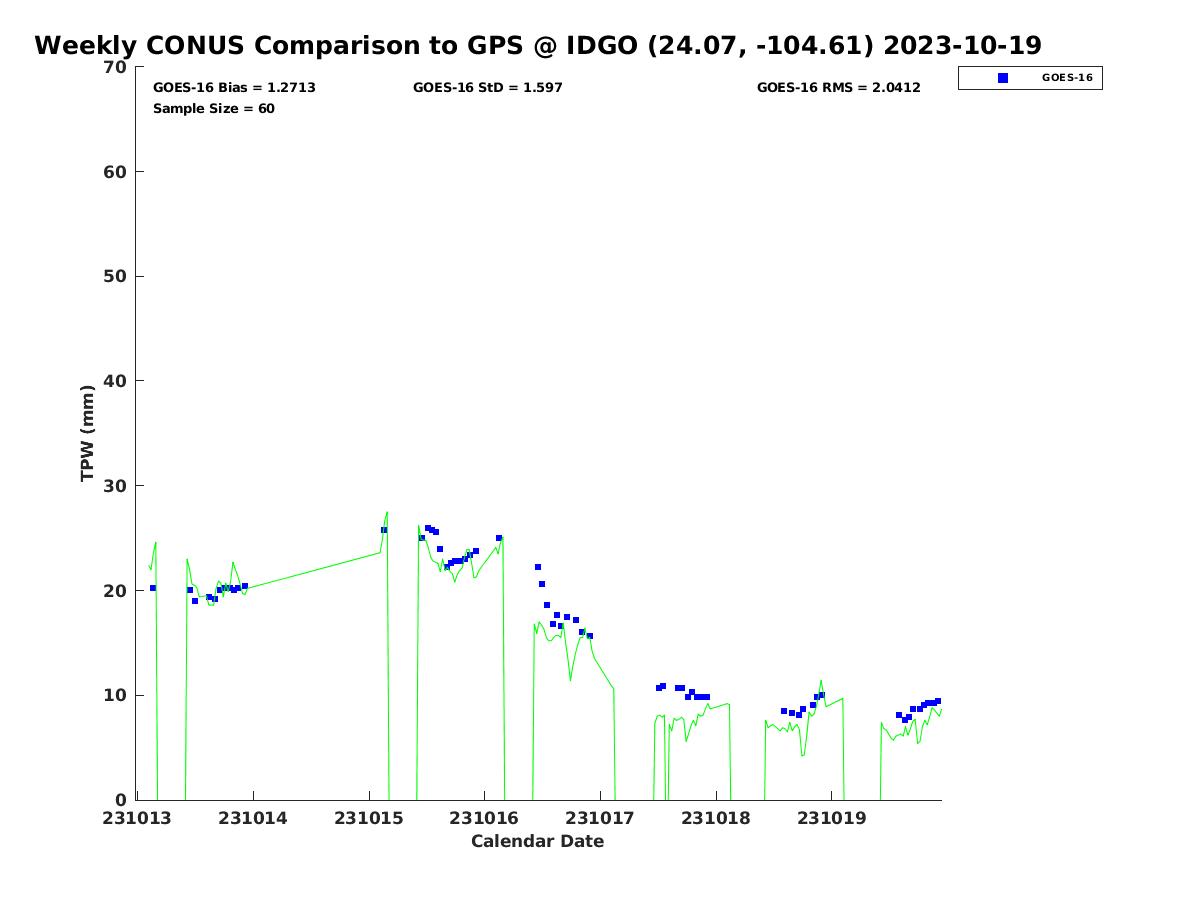Click the GOES-16 StD = 1.597 statistic
The width and height of the screenshot is (1200, 900).
point(488,88)
